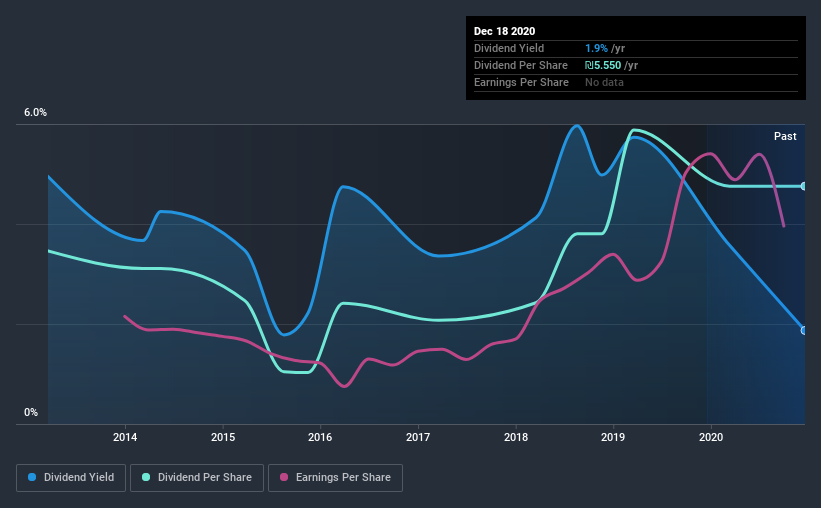
Task: Click the 0% y-axis label
Action: [31, 413]
